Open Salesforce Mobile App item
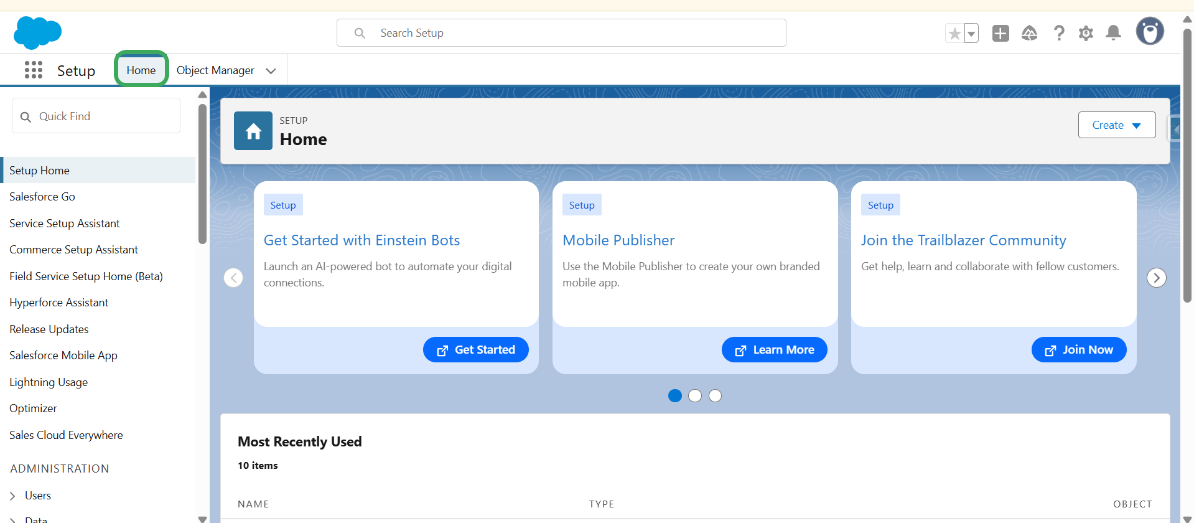The width and height of the screenshot is (1194, 523). [x=63, y=356]
